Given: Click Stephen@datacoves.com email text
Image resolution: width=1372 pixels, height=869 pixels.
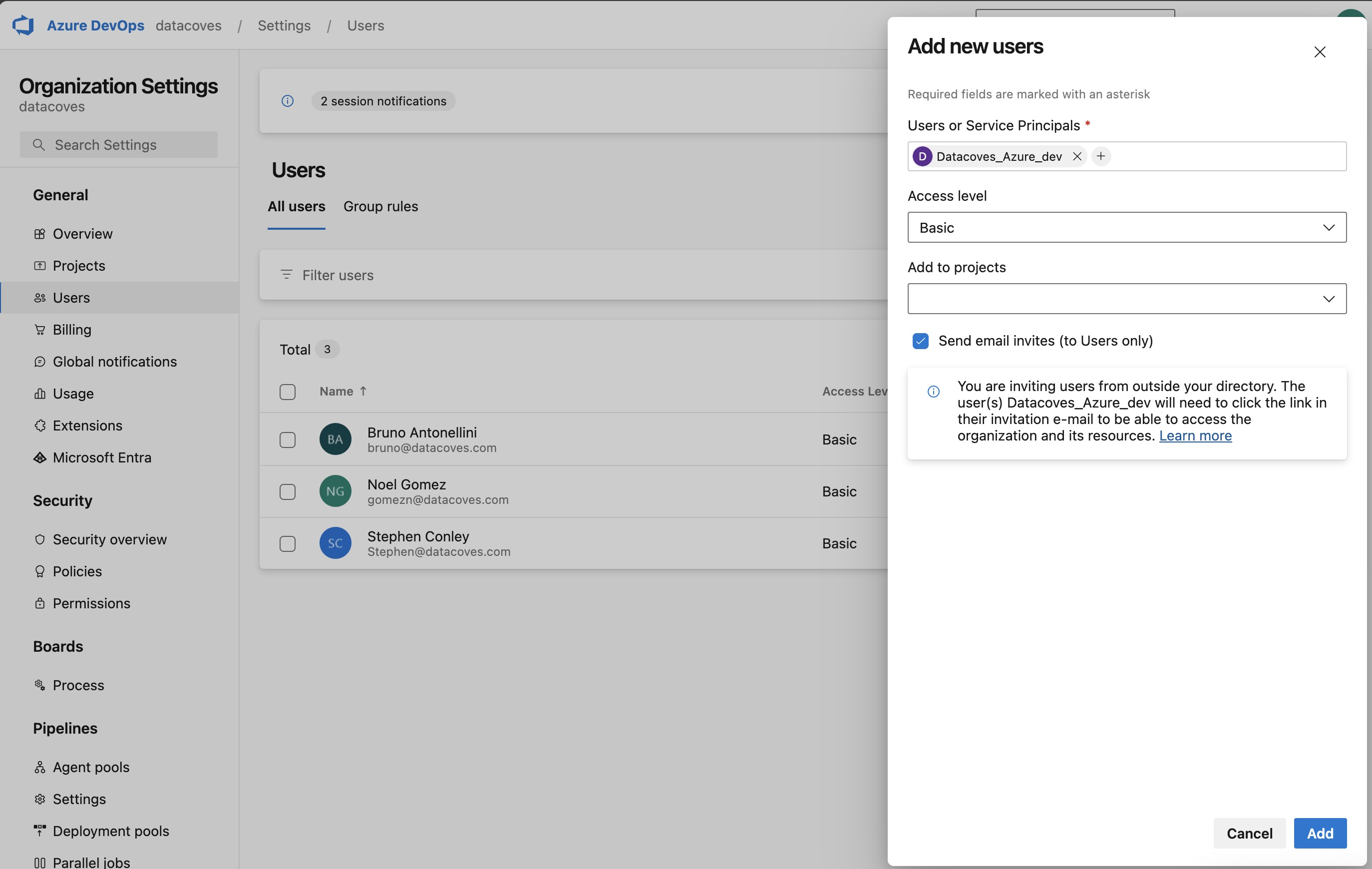Looking at the screenshot, I should click(439, 551).
